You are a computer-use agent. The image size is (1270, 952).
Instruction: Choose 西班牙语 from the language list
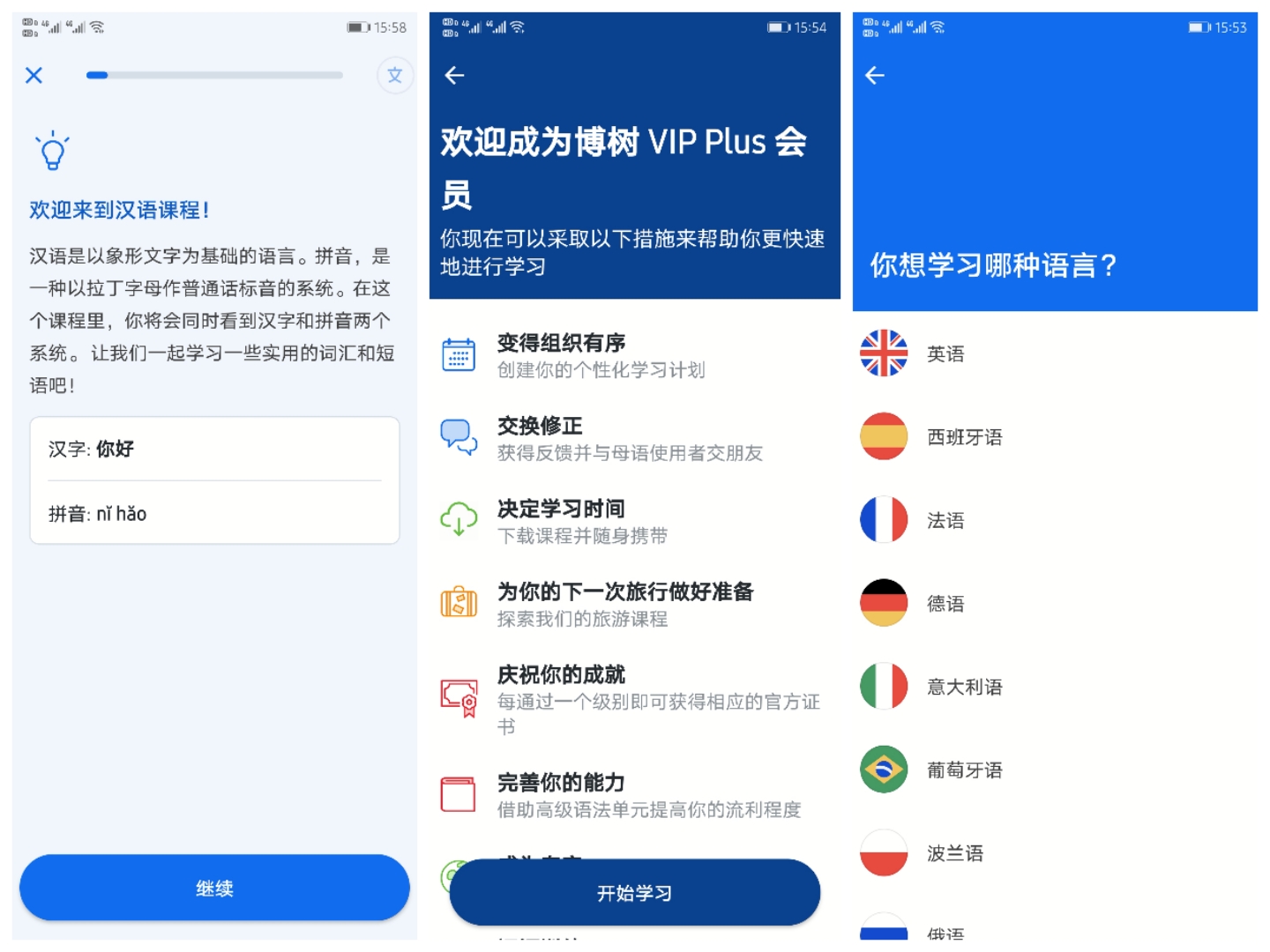click(1055, 436)
